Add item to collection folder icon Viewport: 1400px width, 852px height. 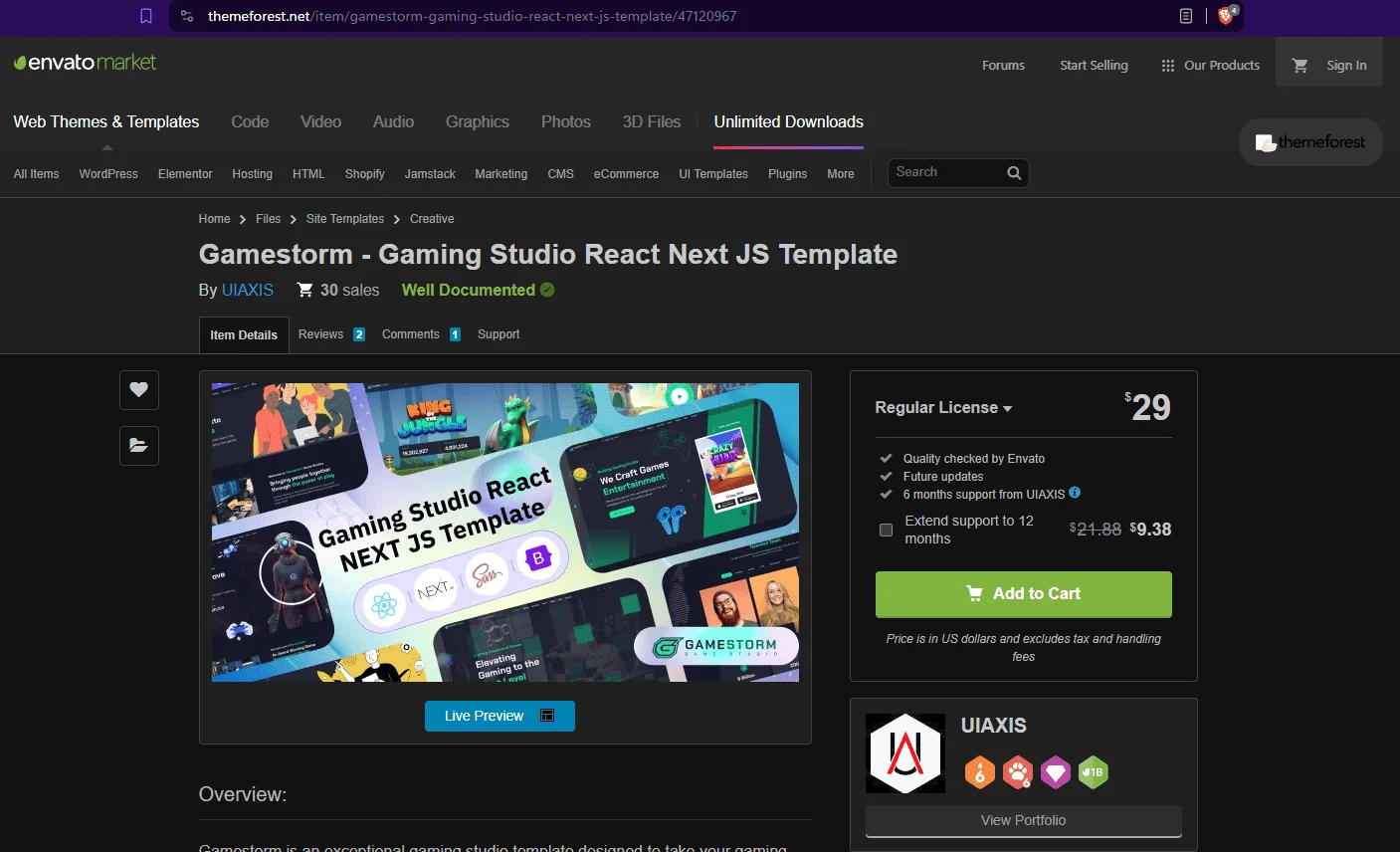click(139, 445)
